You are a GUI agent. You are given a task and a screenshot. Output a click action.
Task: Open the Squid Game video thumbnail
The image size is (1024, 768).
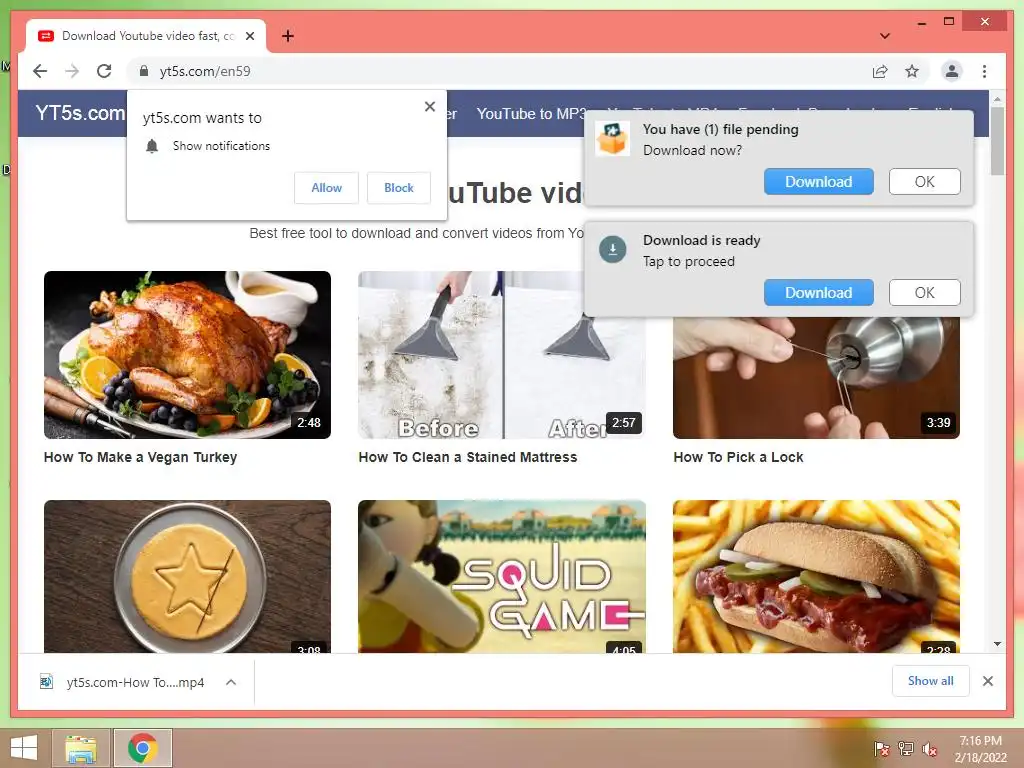click(502, 577)
